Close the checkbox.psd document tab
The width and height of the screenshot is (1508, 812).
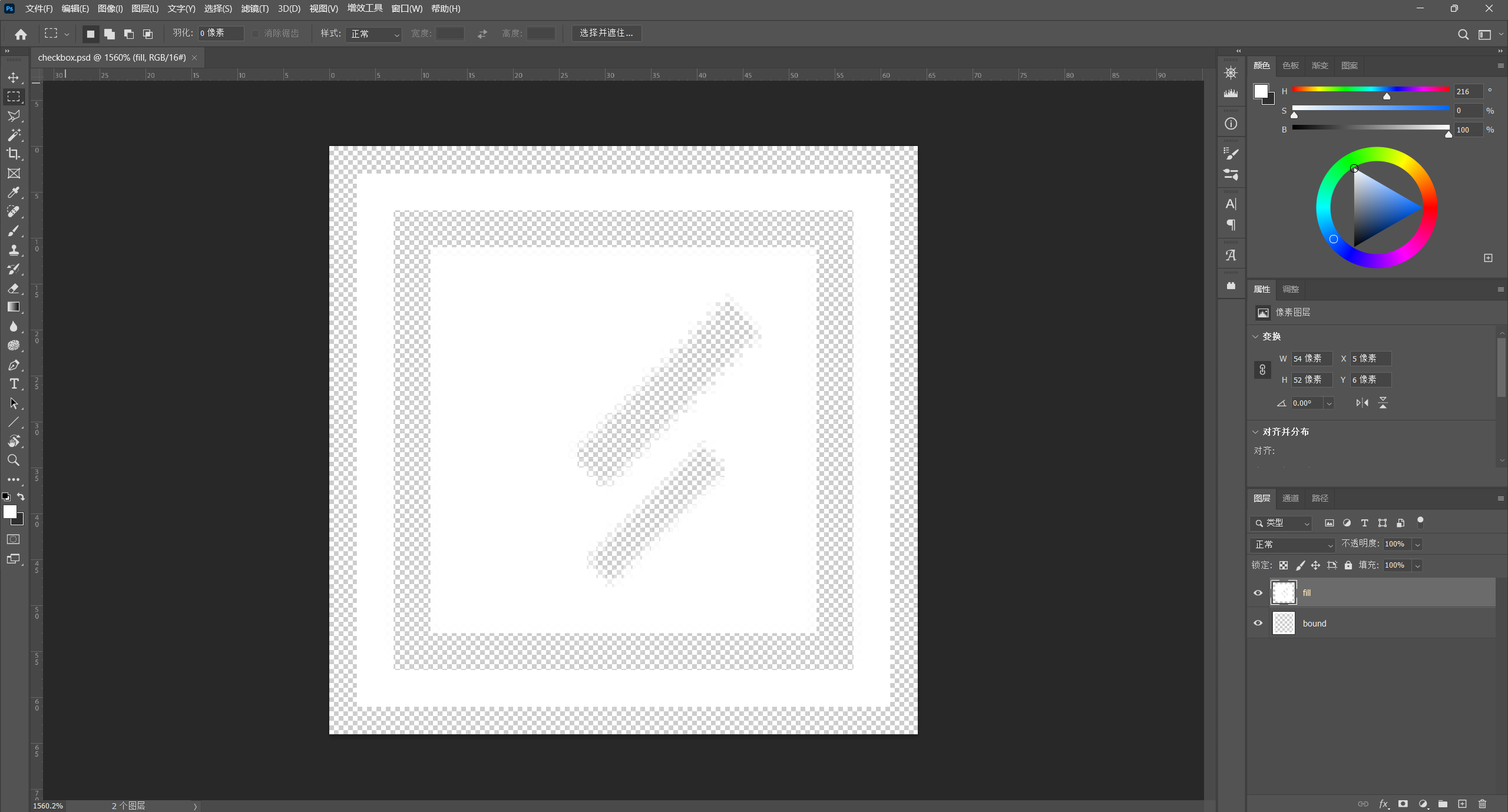pyautogui.click(x=194, y=58)
